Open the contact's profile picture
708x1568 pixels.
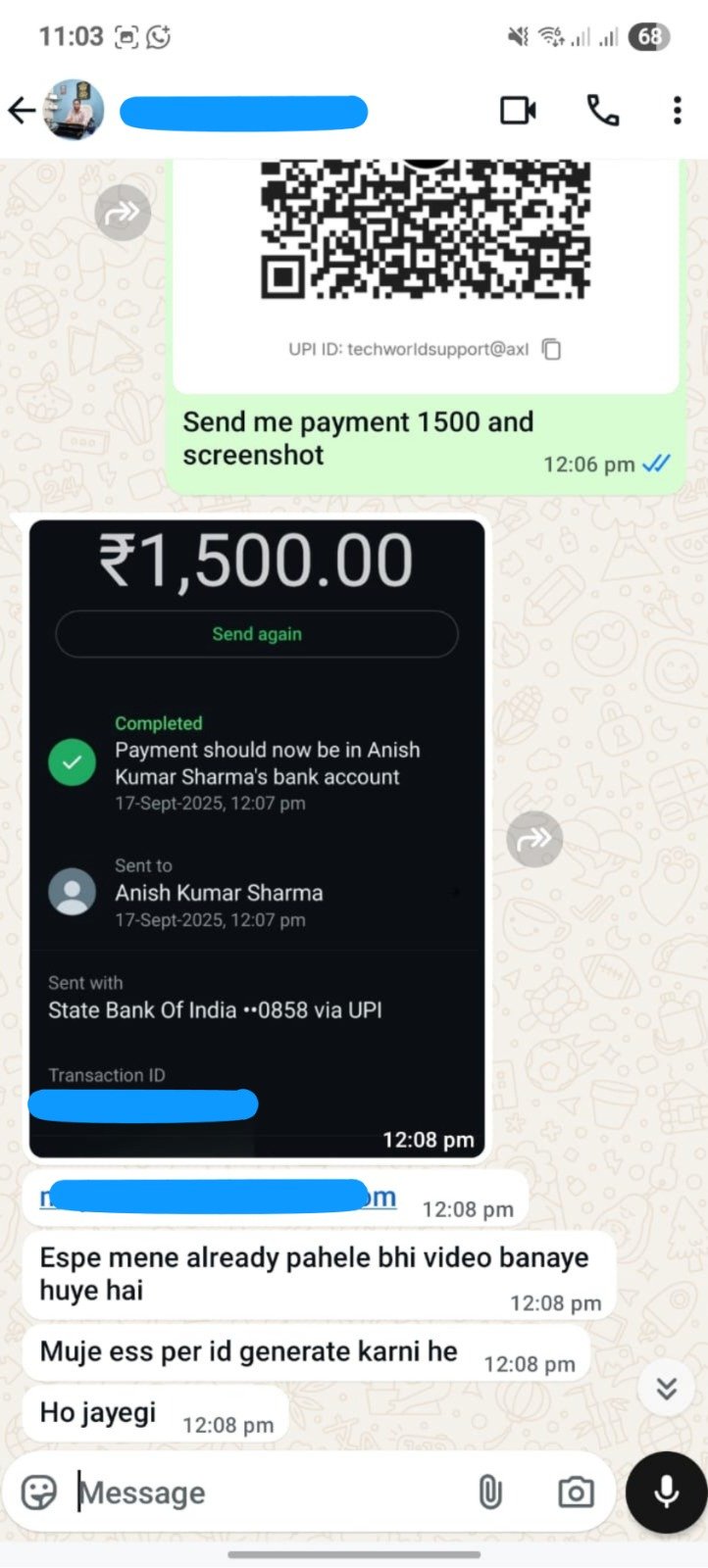point(75,110)
